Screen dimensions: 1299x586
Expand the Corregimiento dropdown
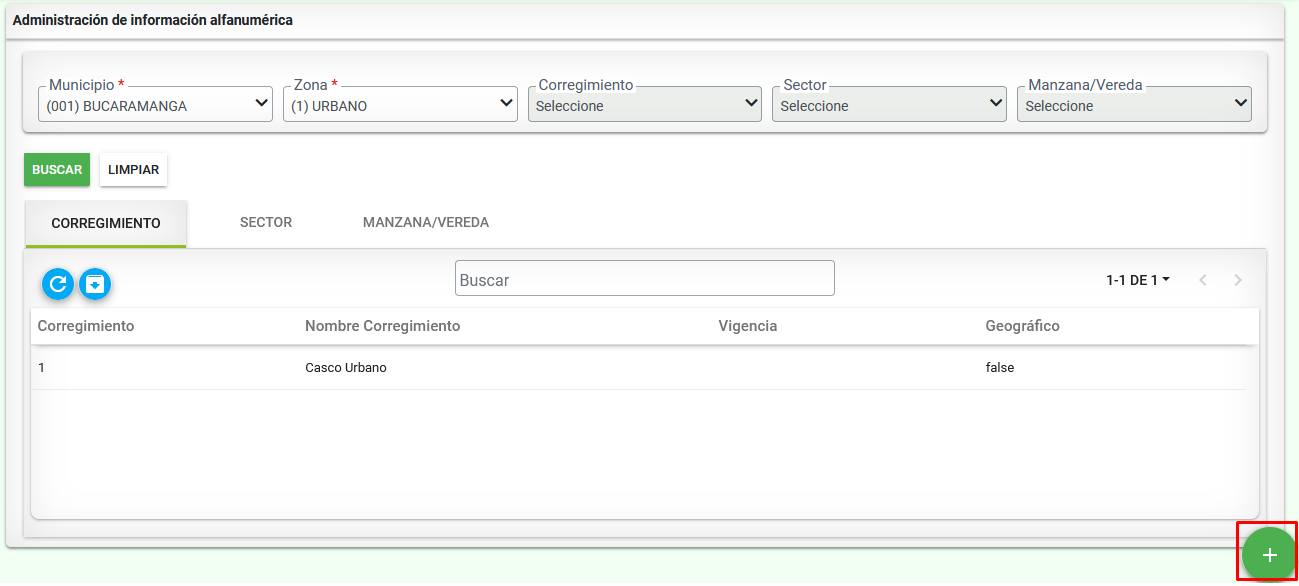pyautogui.click(x=645, y=105)
